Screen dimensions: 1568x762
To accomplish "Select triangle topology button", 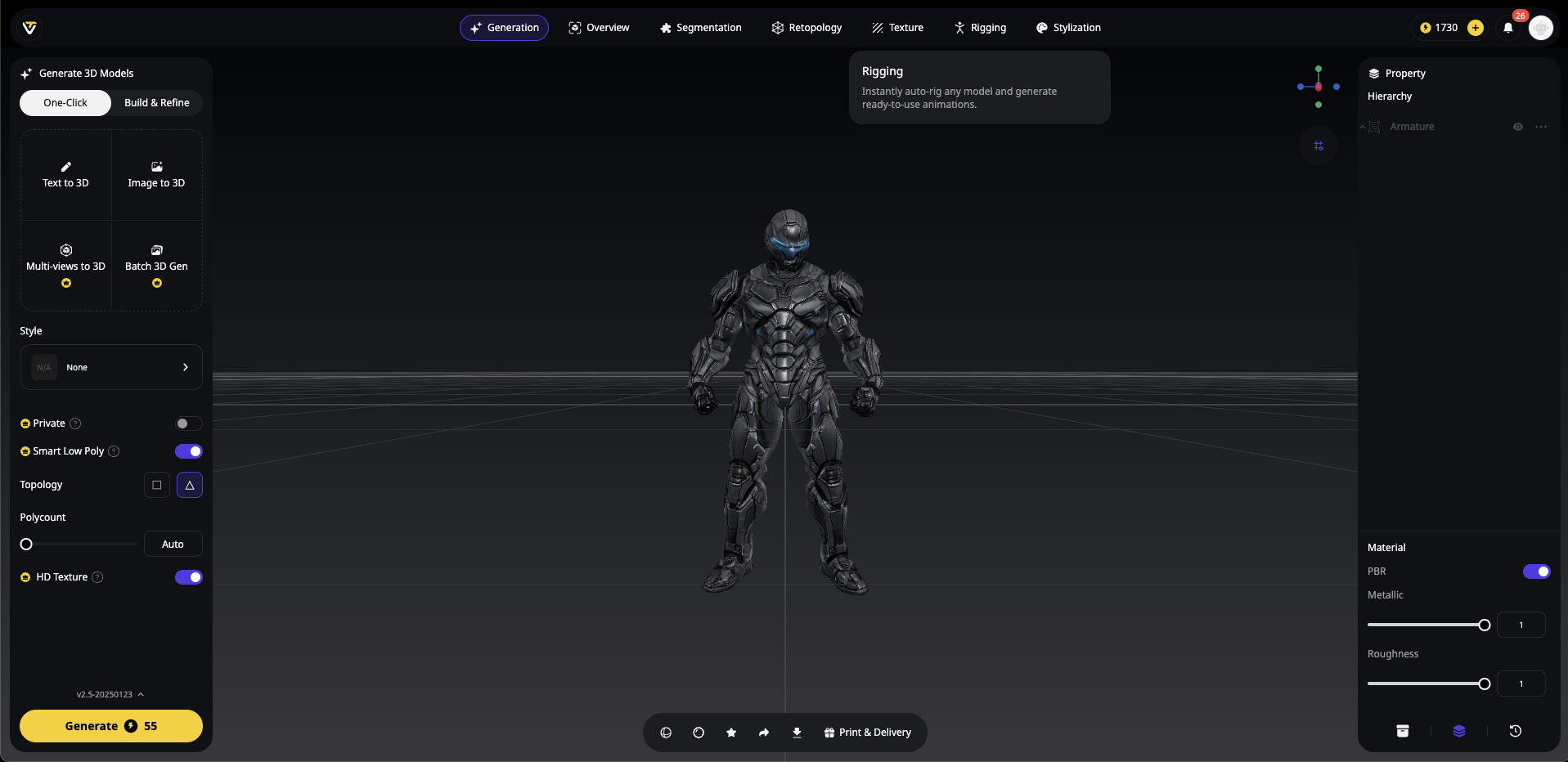I will tap(190, 485).
